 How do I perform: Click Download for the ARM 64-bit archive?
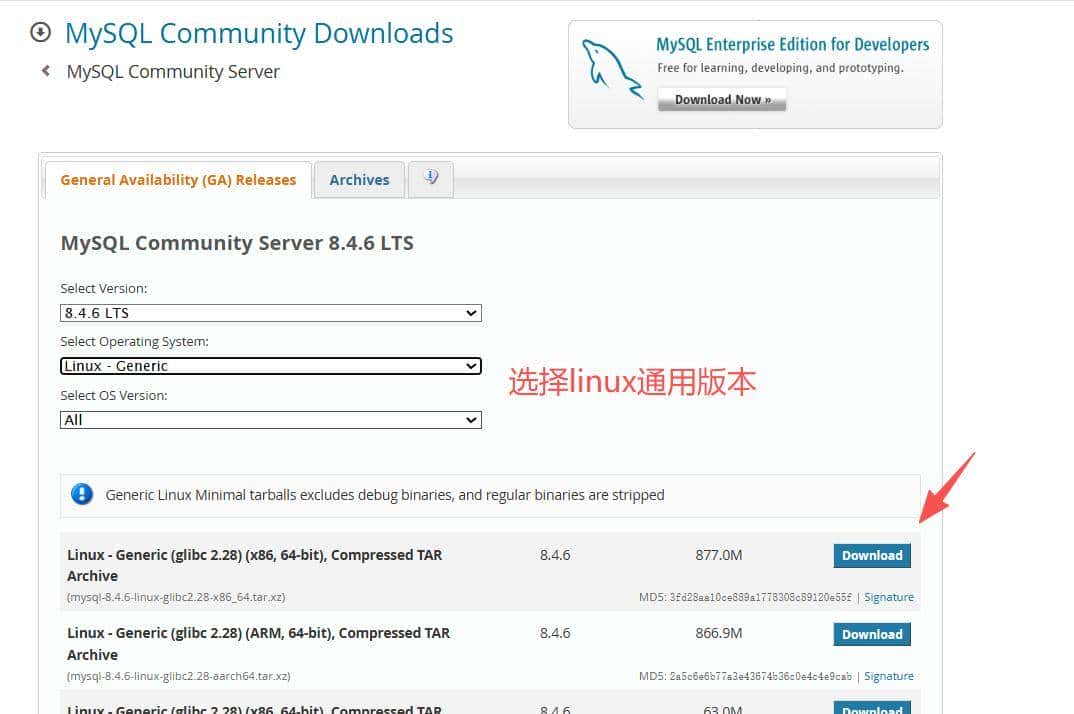[x=871, y=634]
